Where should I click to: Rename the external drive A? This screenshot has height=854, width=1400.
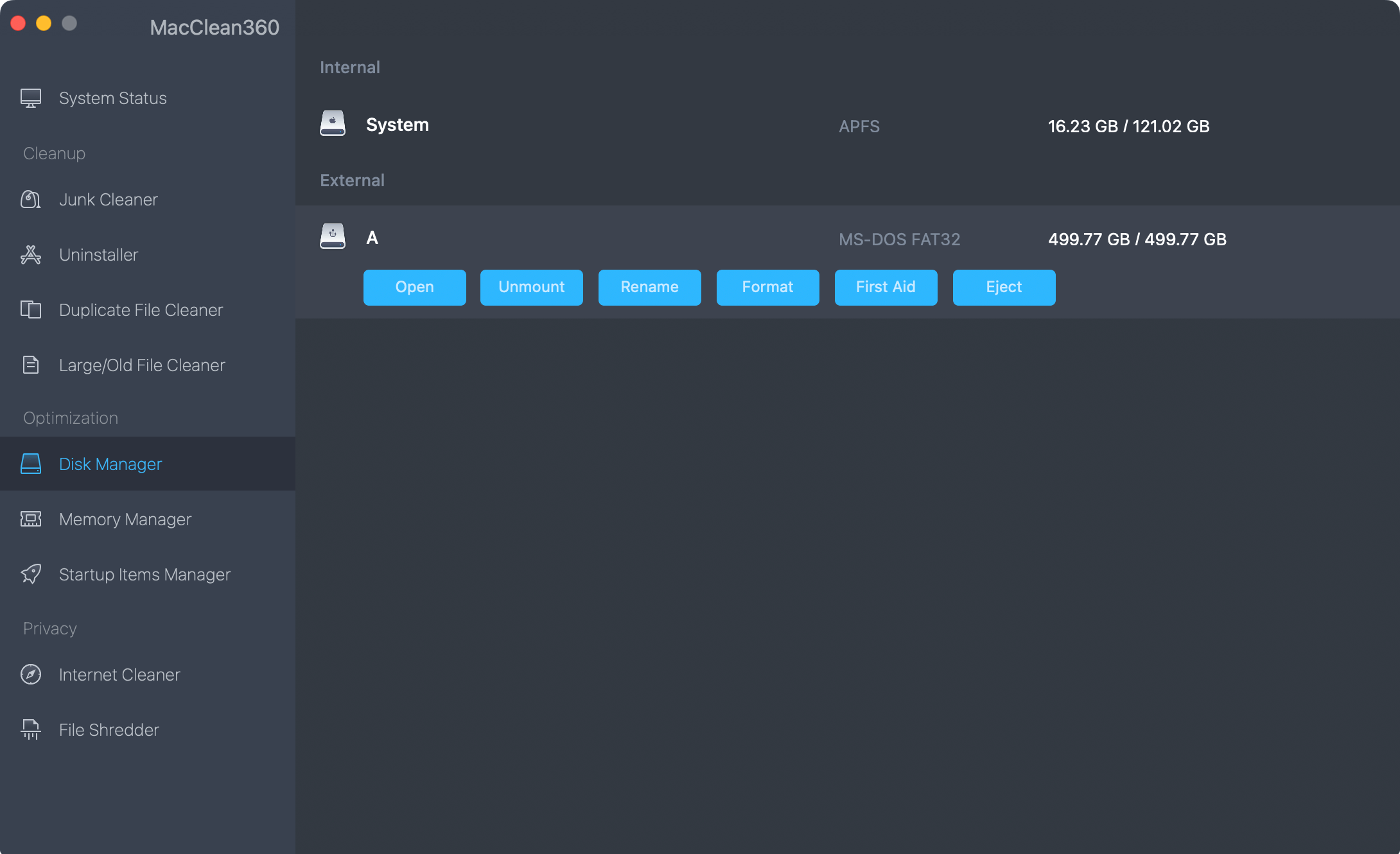[x=650, y=287]
